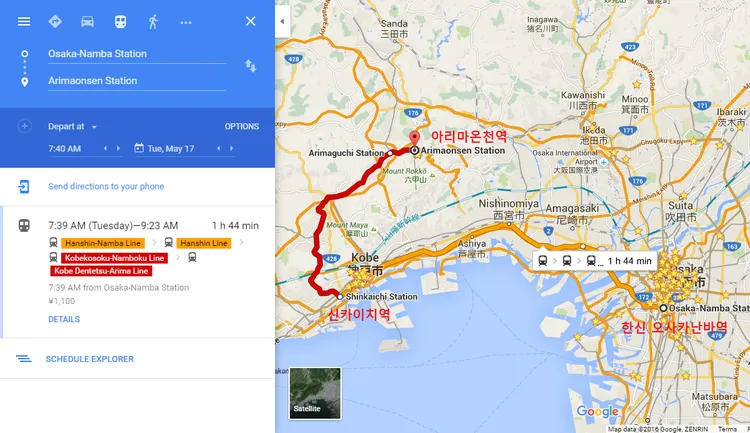
Task: Open the hamburger main menu
Action: [x=24, y=22]
